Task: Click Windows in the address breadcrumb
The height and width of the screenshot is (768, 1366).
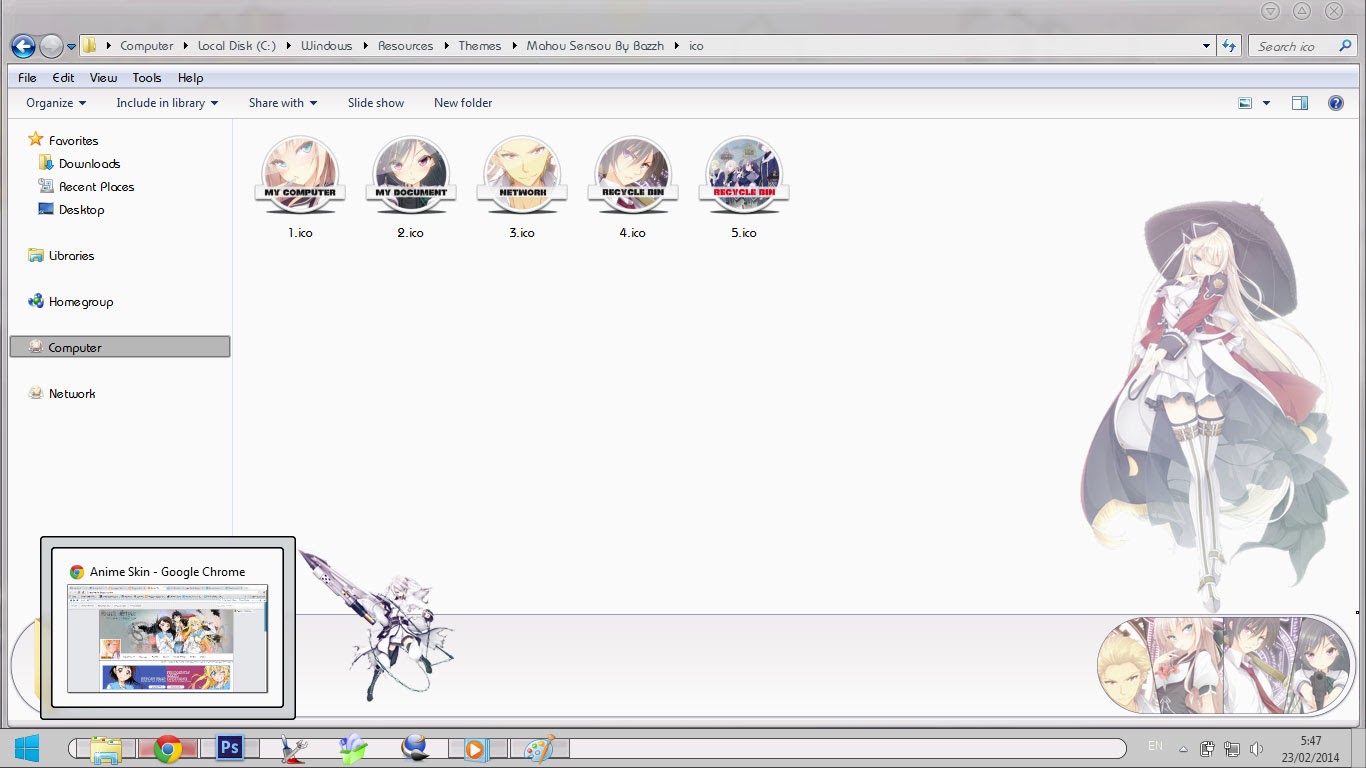Action: pos(326,46)
